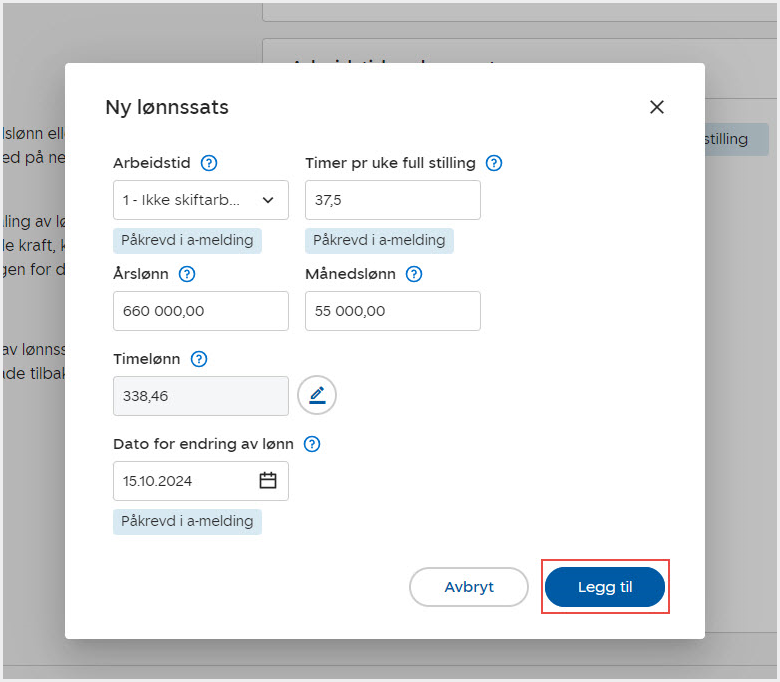Click the greyed-out Timelønn field
Image resolution: width=780 pixels, height=682 pixels.
(x=201, y=396)
